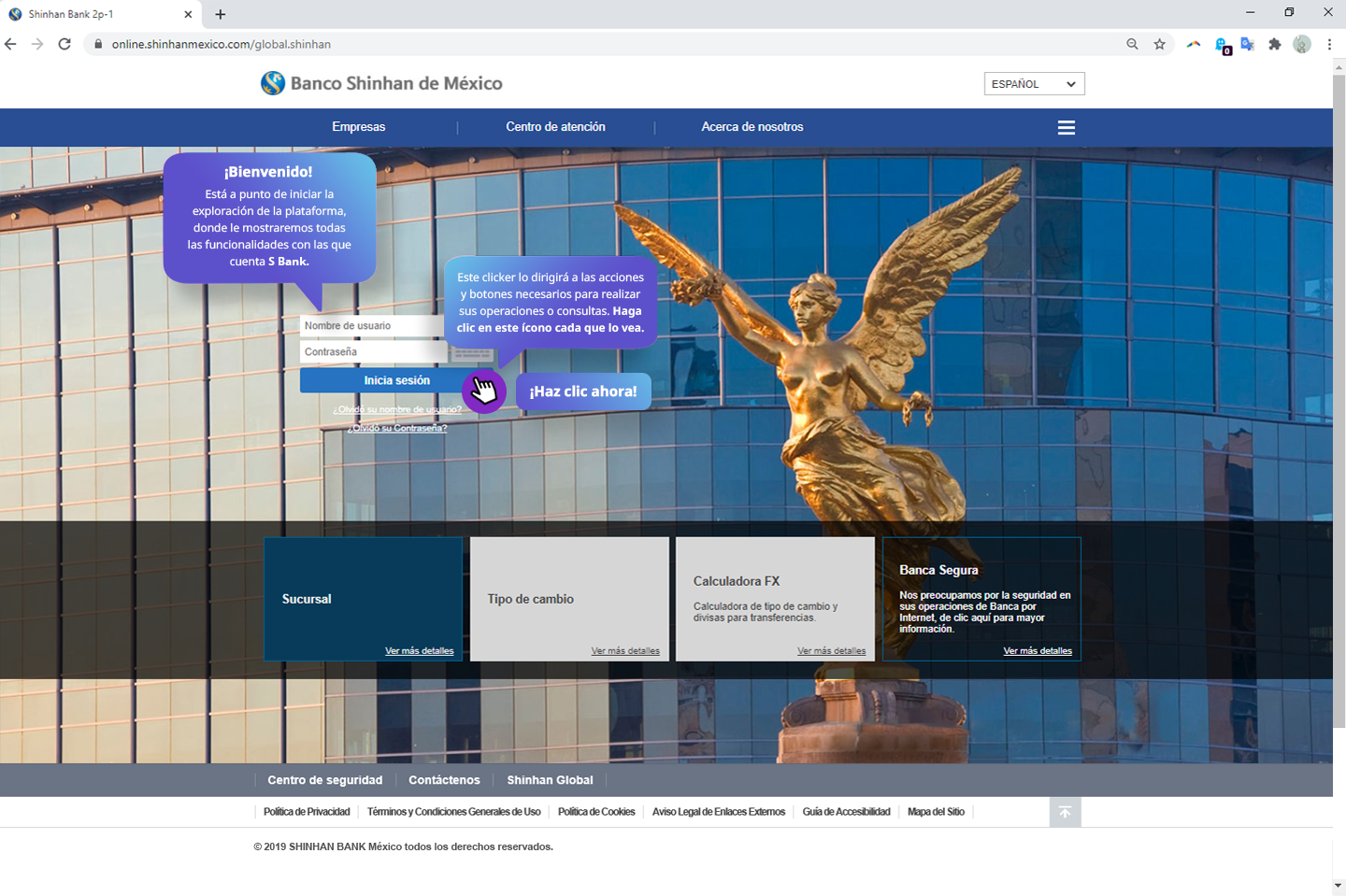Click the browser profile avatar
Image resolution: width=1346 pixels, height=896 pixels.
(x=1302, y=44)
